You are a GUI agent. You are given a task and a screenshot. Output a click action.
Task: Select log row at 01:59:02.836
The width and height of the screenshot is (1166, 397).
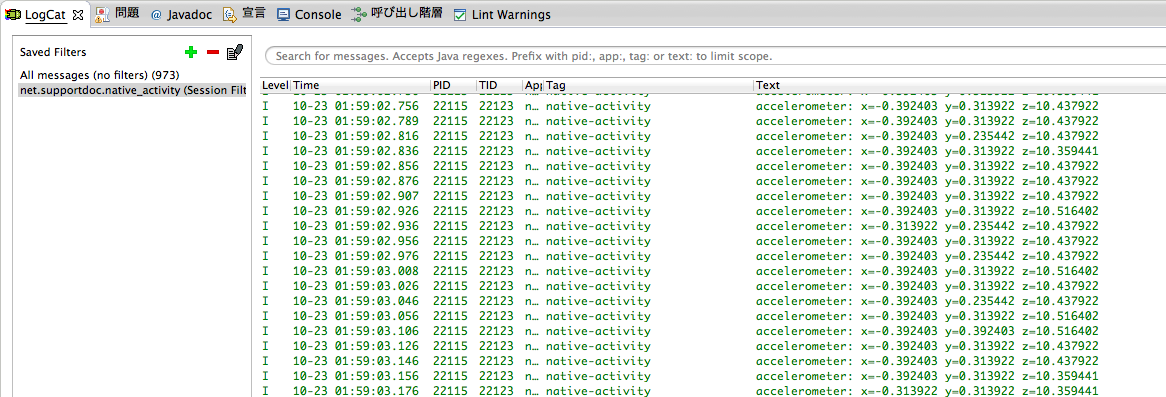tap(713, 151)
